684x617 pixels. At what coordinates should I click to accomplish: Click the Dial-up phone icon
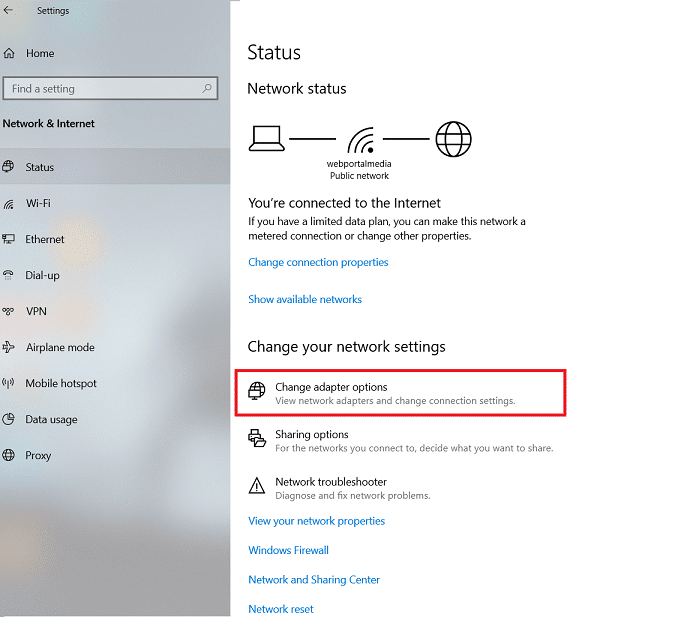tap(8, 275)
